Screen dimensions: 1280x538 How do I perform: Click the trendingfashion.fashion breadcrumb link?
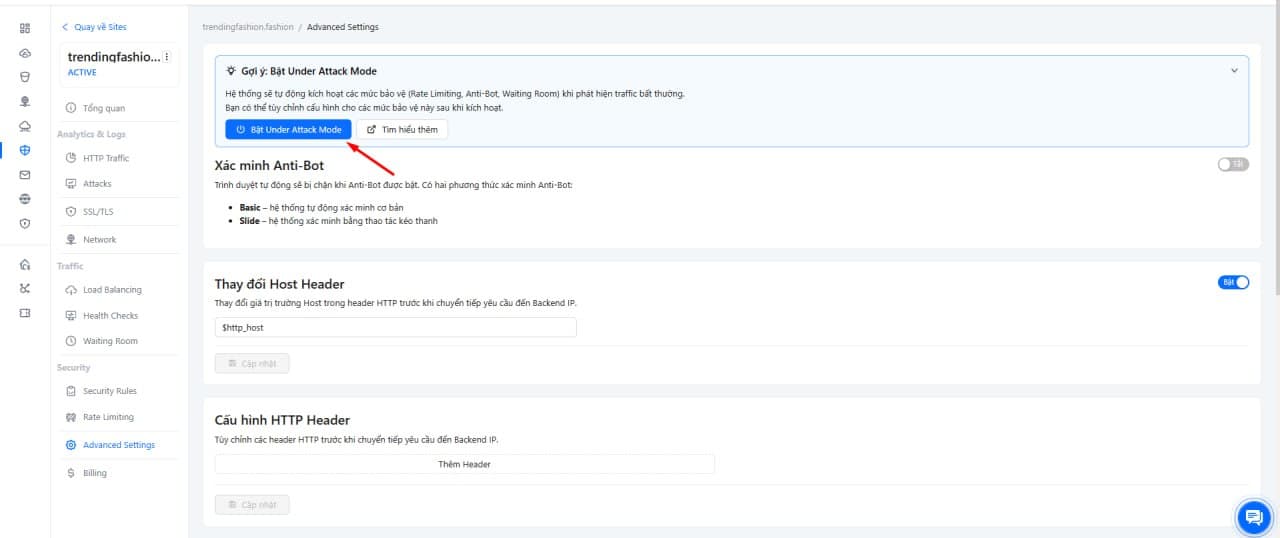pyautogui.click(x=246, y=27)
